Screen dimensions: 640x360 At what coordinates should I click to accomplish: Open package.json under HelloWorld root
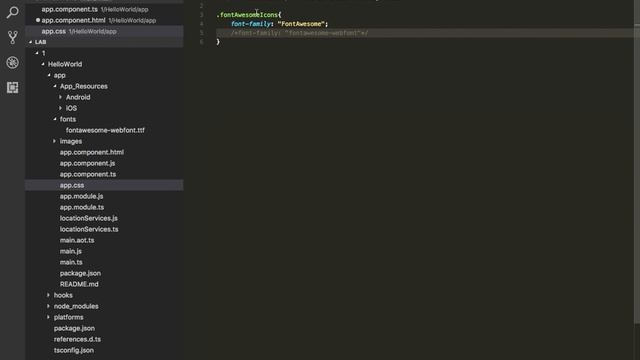pos(74,328)
